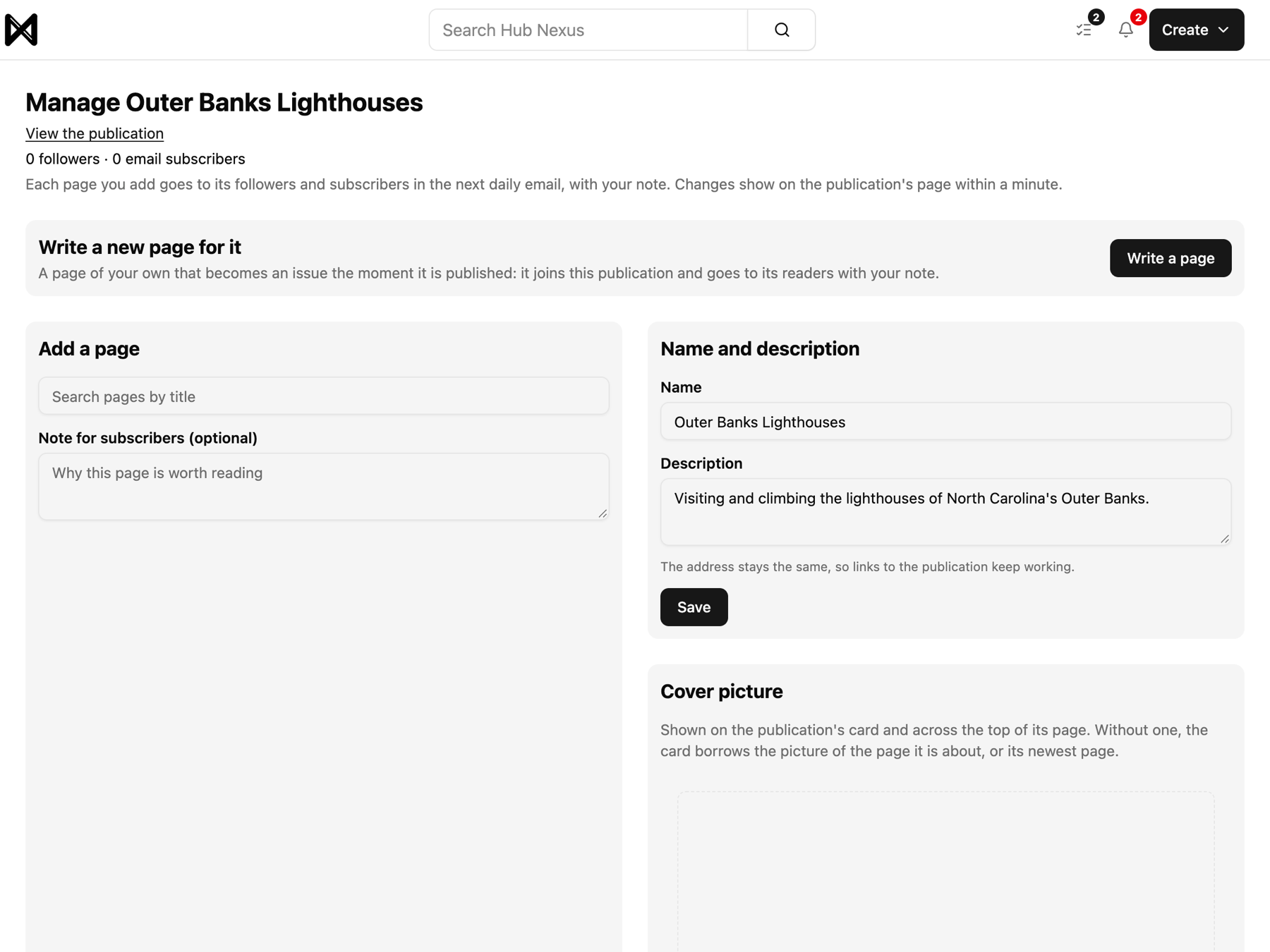Viewport: 1270px width, 952px height.
Task: Save the name and description
Action: (694, 607)
